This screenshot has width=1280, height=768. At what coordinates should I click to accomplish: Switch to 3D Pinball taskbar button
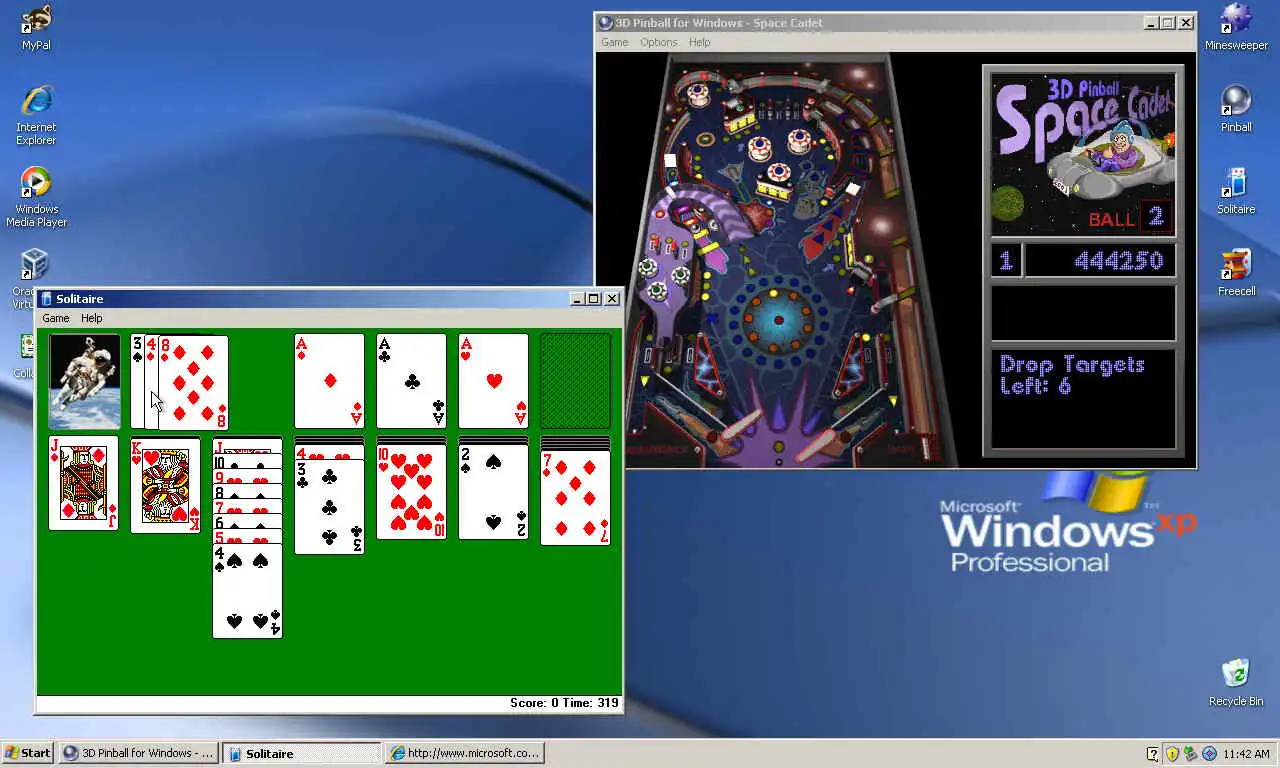138,753
